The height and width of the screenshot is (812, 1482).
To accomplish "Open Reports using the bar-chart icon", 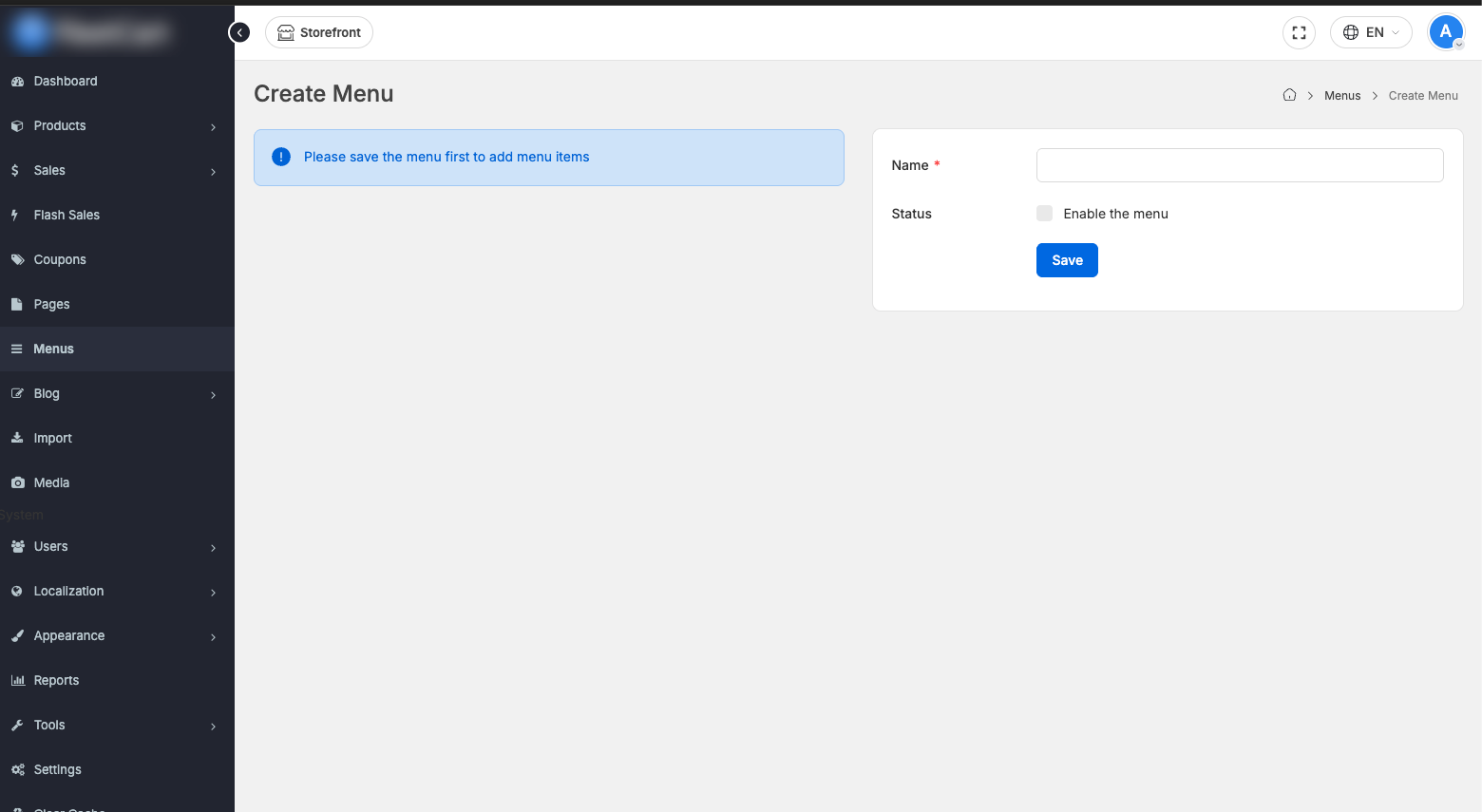I will pyautogui.click(x=16, y=679).
